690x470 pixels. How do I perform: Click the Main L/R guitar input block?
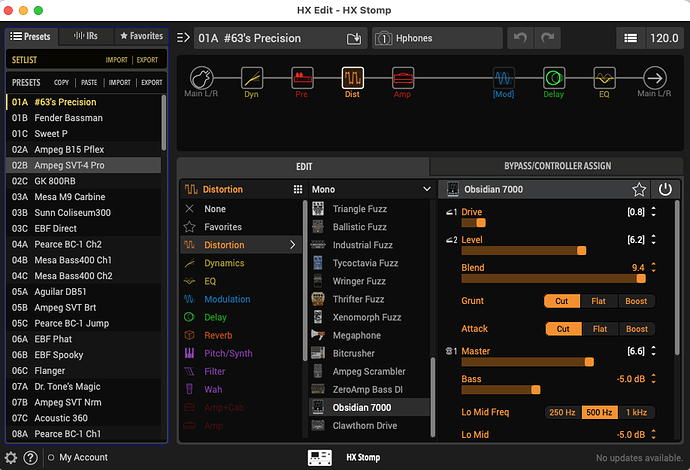202,78
